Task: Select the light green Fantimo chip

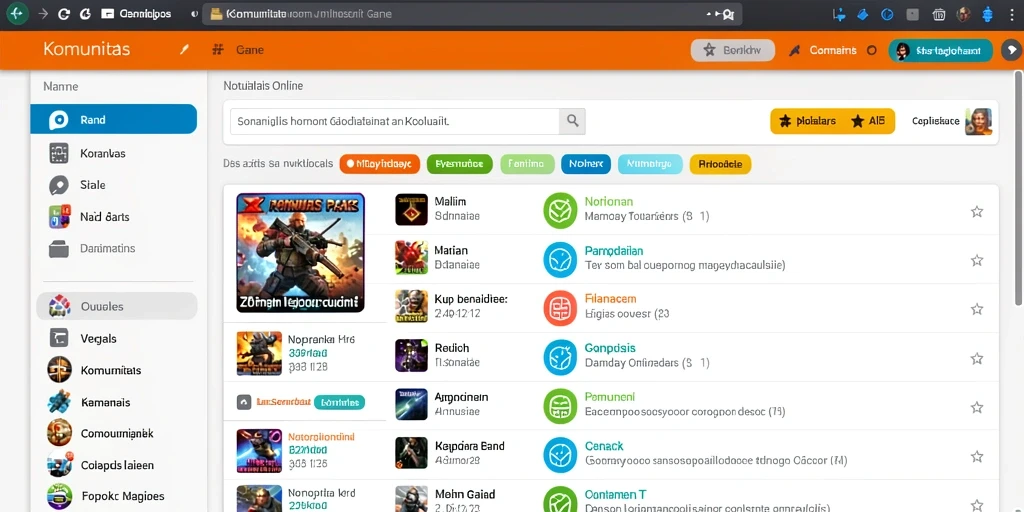Action: [x=527, y=164]
